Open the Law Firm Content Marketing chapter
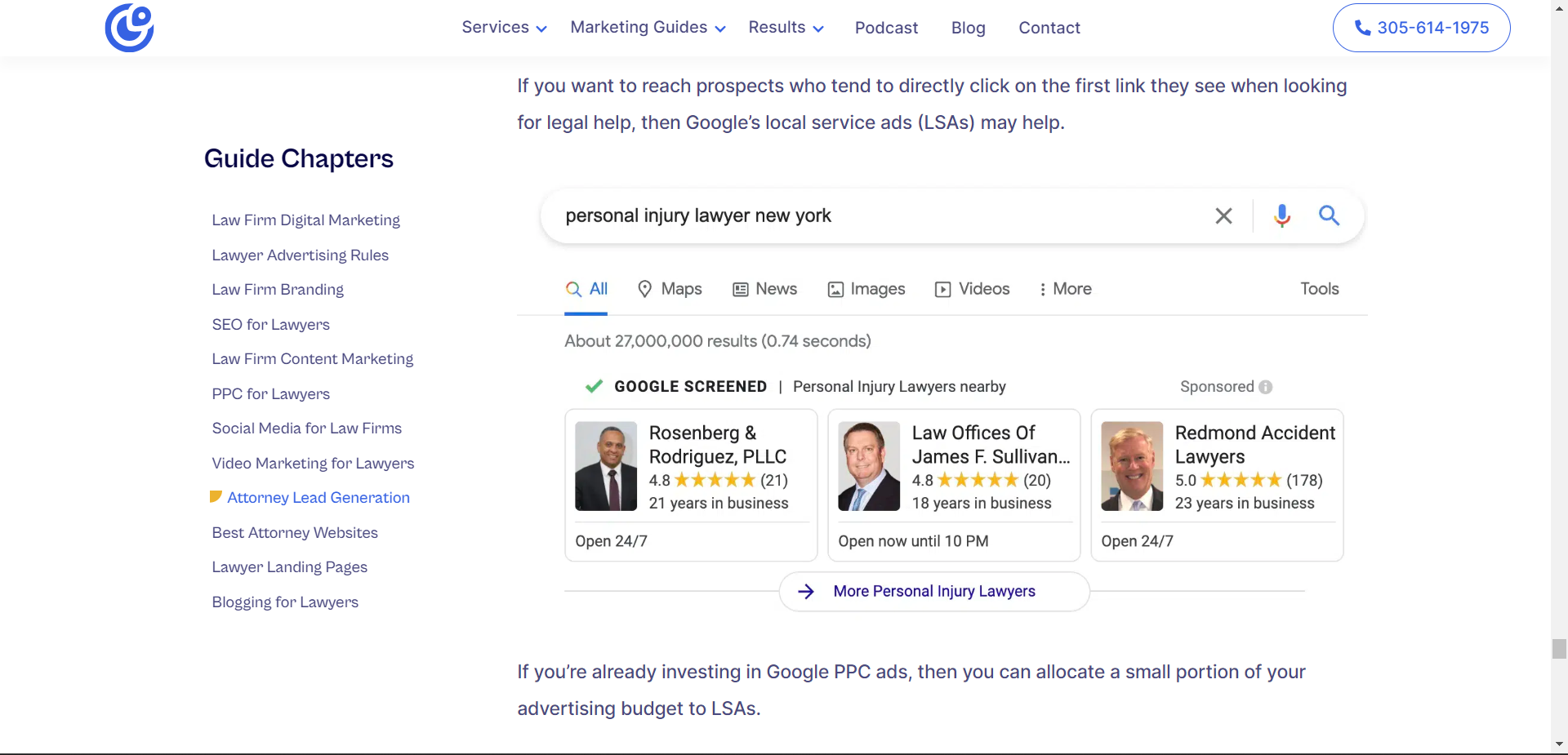This screenshot has width=1568, height=755. [312, 359]
